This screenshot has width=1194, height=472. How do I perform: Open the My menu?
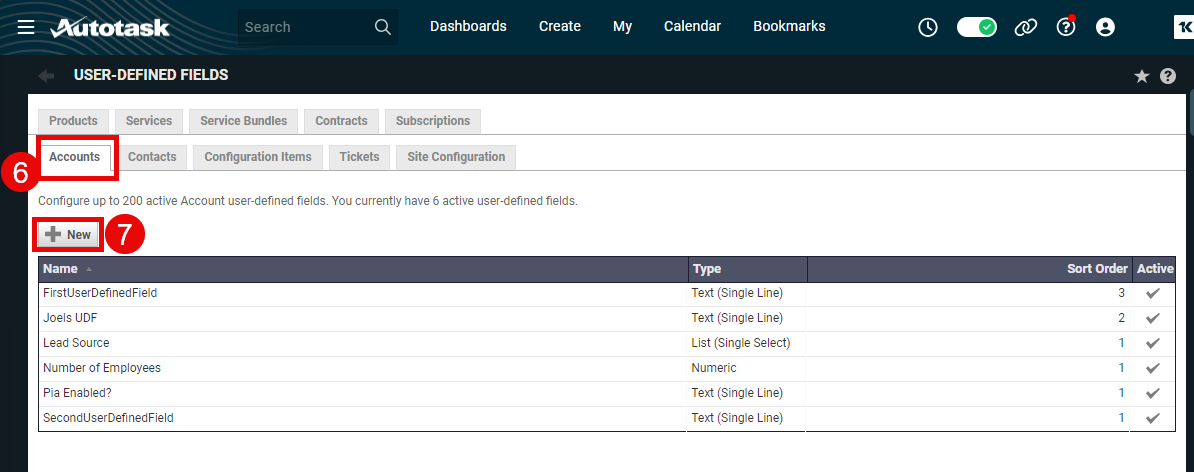tap(622, 26)
